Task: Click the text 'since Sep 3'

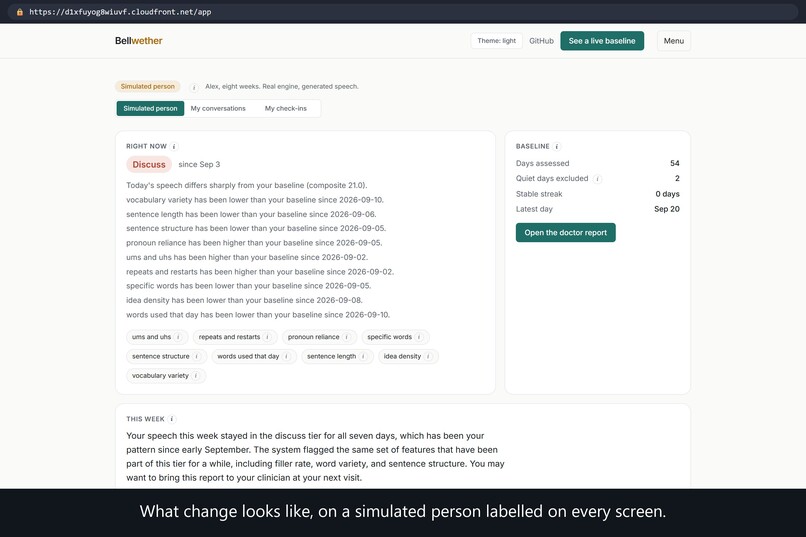Action: pos(199,164)
